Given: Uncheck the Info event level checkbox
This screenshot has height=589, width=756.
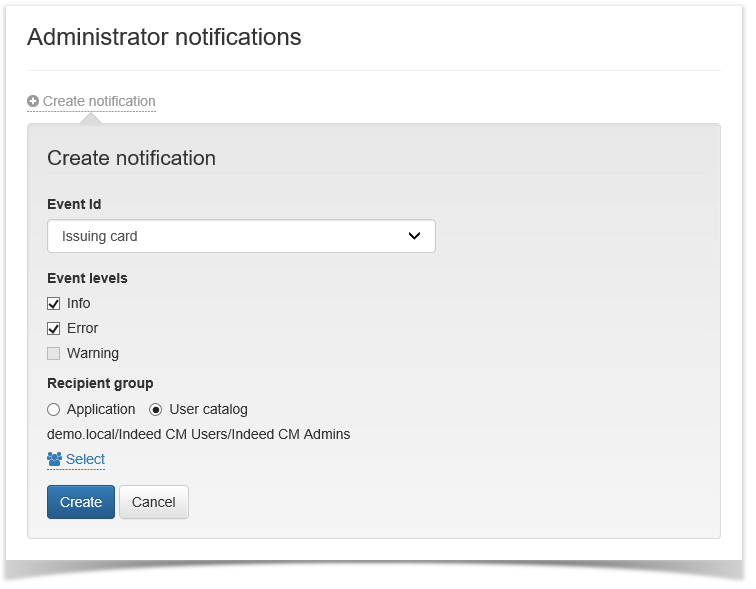Looking at the screenshot, I should (54, 303).
